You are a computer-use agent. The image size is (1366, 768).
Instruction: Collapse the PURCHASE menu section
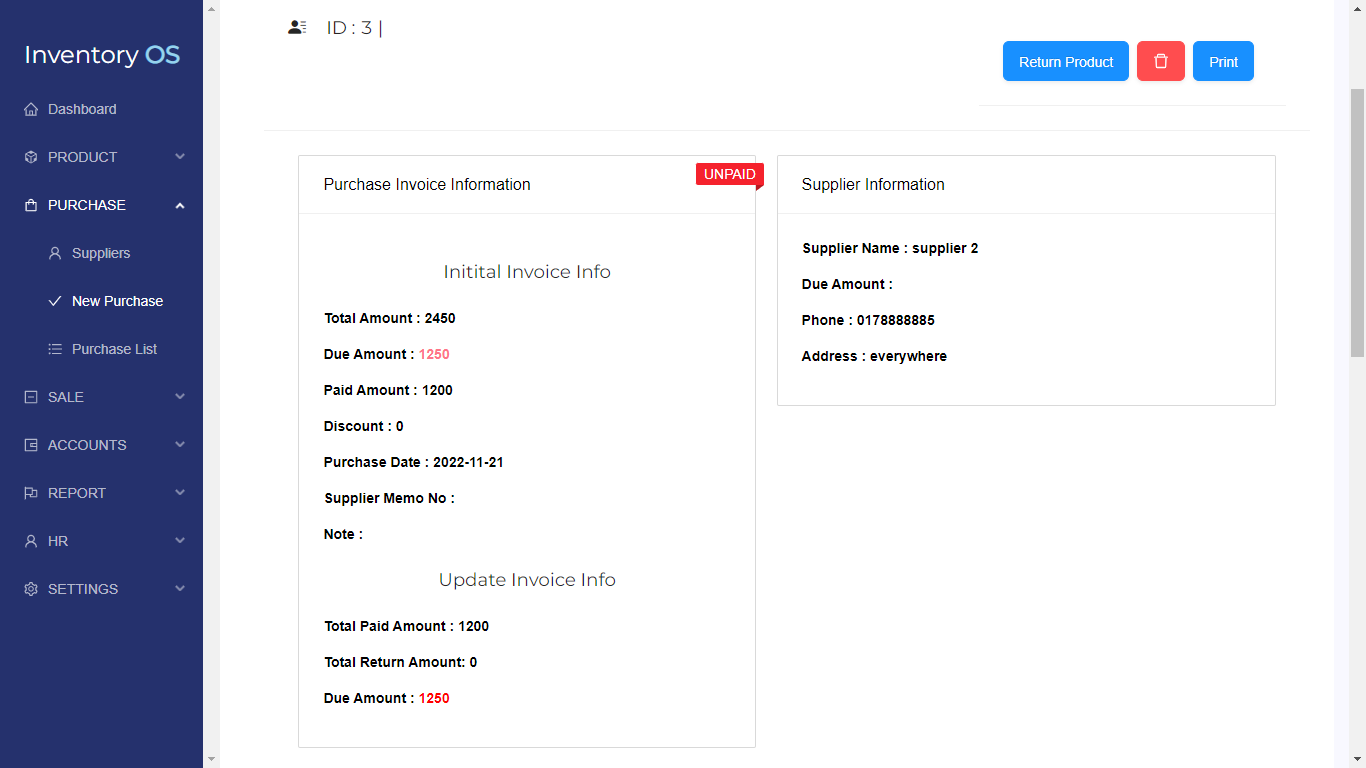(x=180, y=205)
